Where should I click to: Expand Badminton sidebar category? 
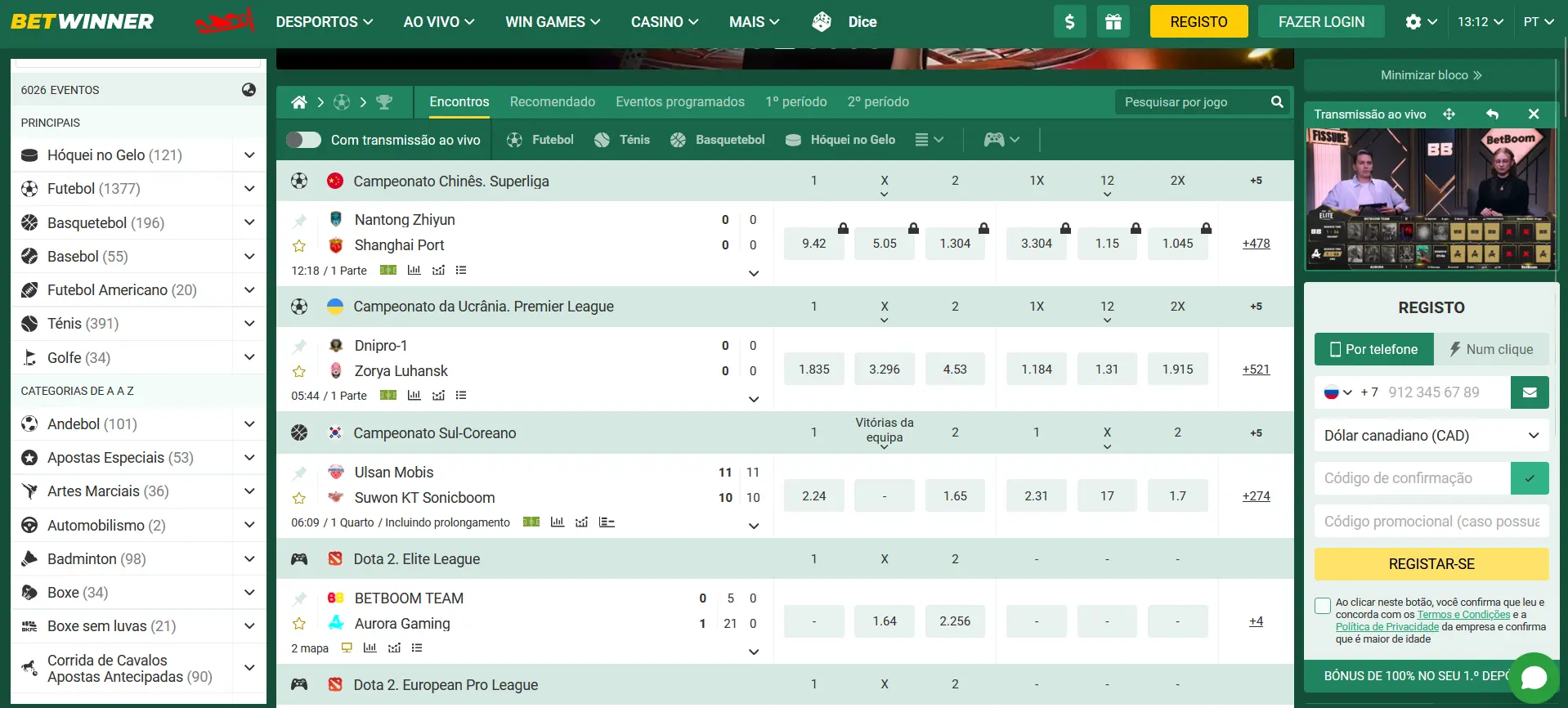click(x=249, y=559)
